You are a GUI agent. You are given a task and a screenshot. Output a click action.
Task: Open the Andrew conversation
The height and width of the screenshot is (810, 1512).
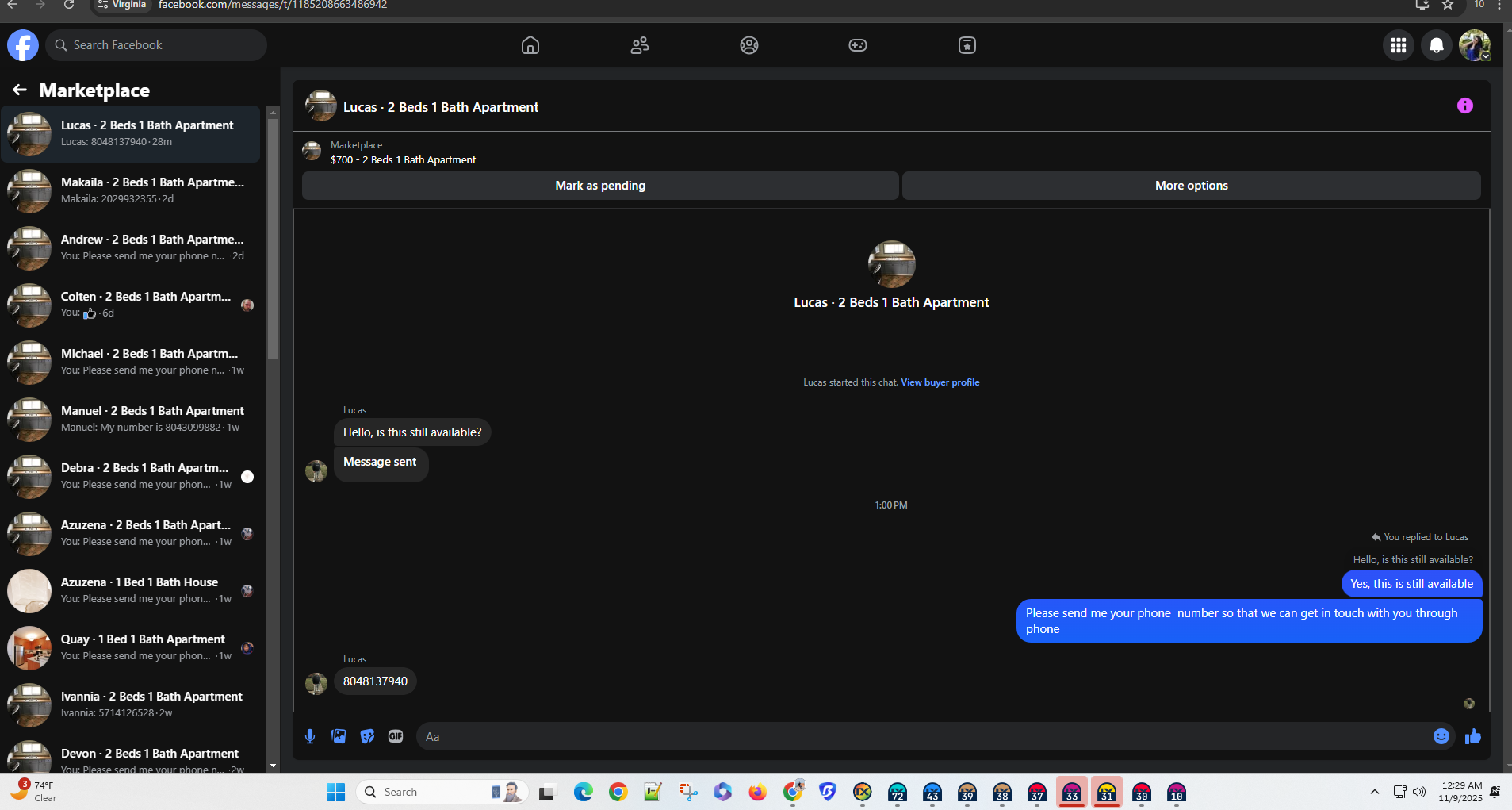[131, 248]
